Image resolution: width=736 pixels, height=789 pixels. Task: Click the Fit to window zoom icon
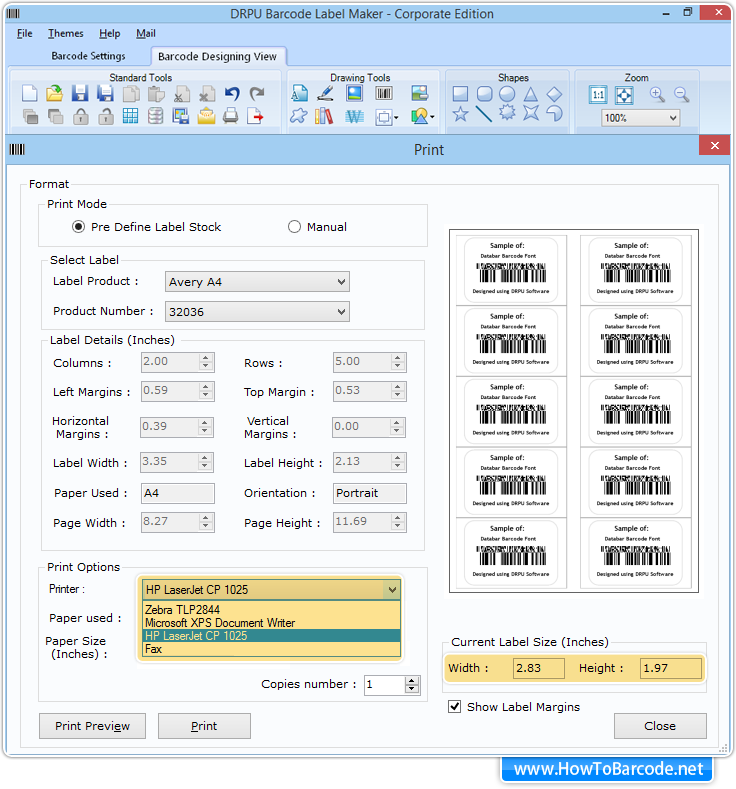624,95
